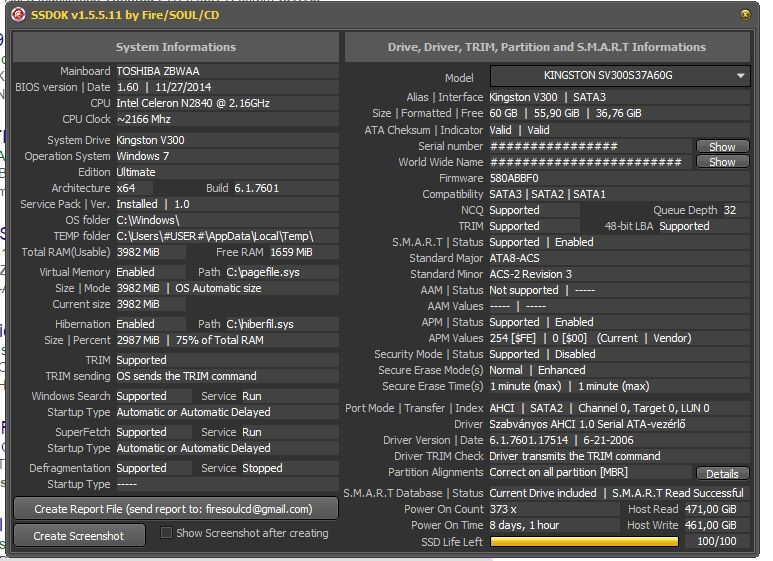
Task: Click CPU Clock value ~2166 Mhz
Action: [x=143, y=119]
